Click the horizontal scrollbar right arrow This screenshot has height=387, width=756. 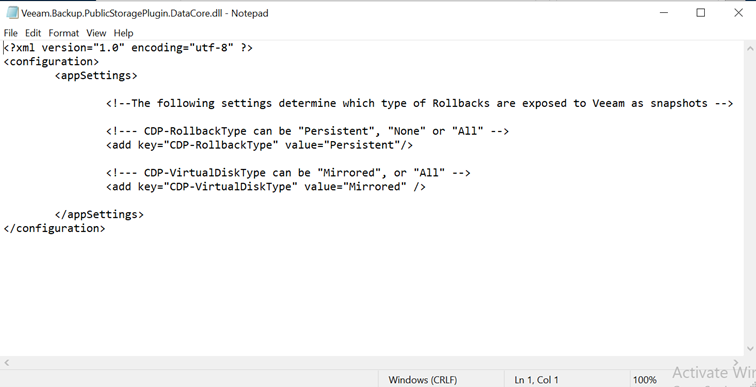pos(736,362)
